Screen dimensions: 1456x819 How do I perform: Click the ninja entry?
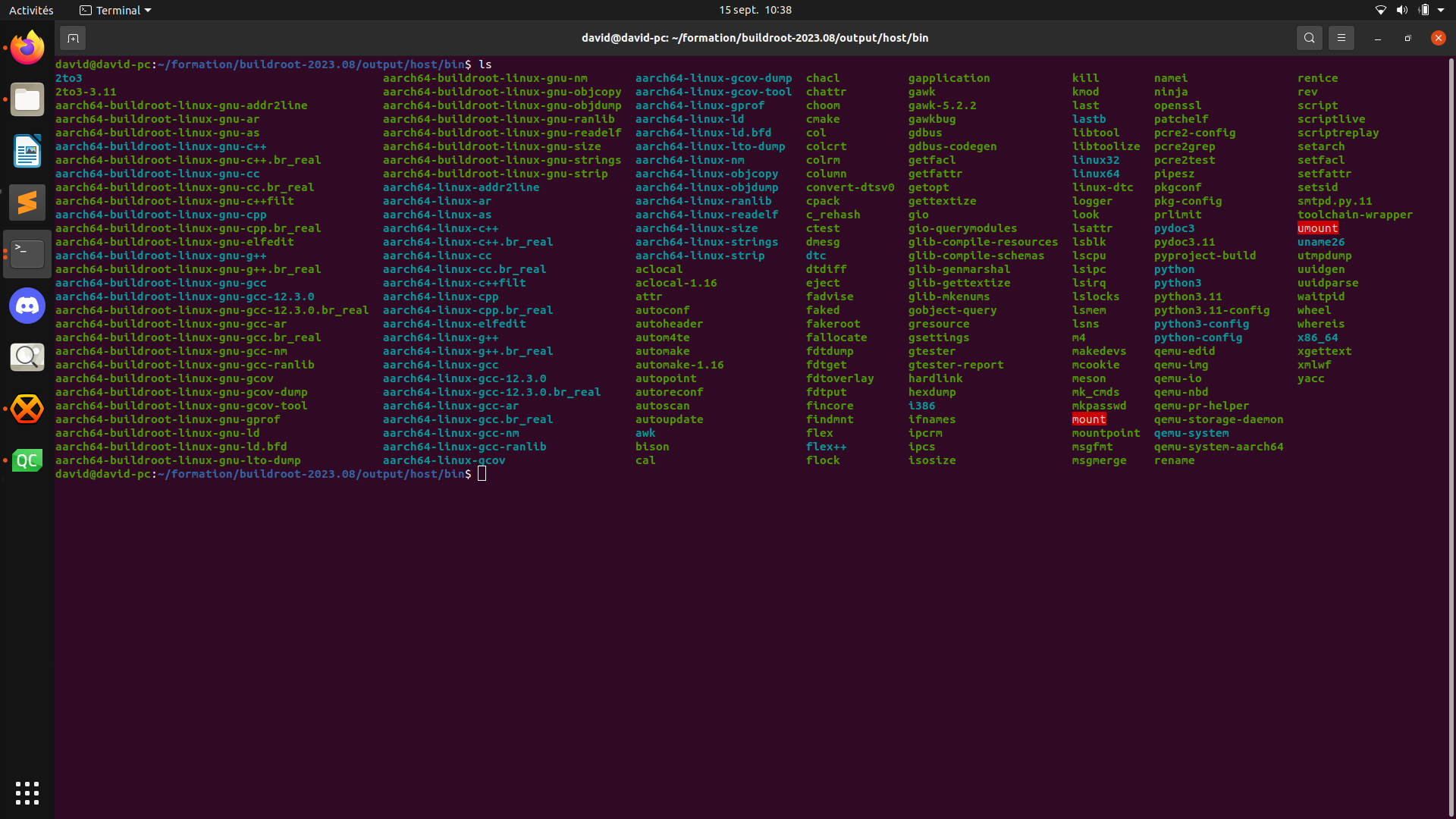1171,92
